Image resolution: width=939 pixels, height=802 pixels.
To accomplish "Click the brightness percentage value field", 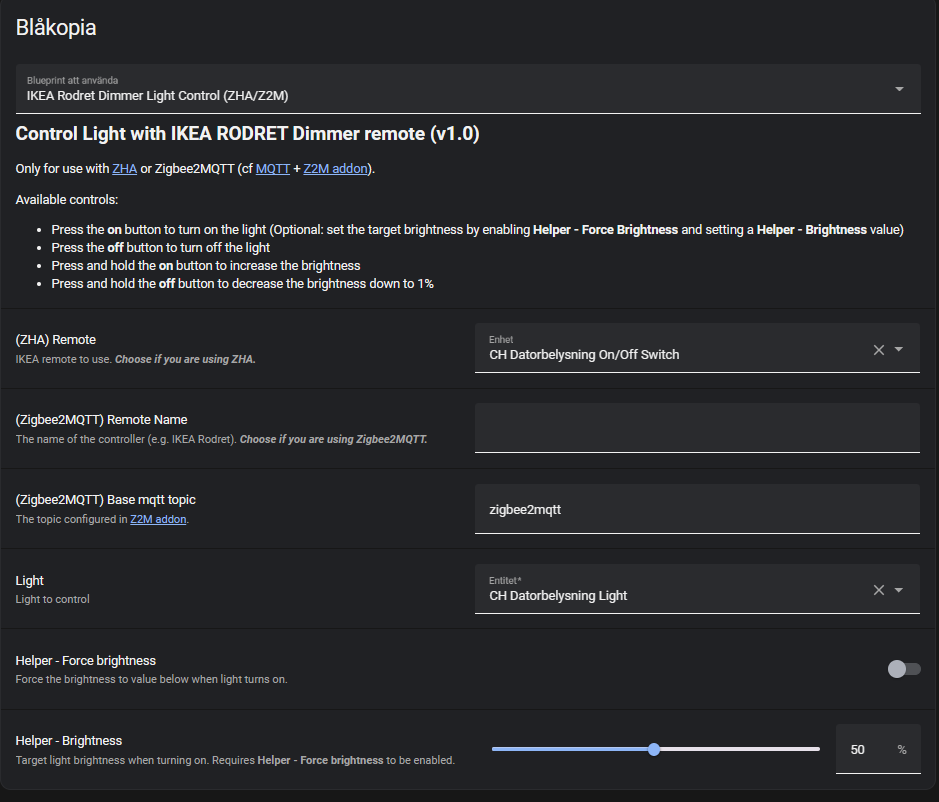I will [x=878, y=749].
